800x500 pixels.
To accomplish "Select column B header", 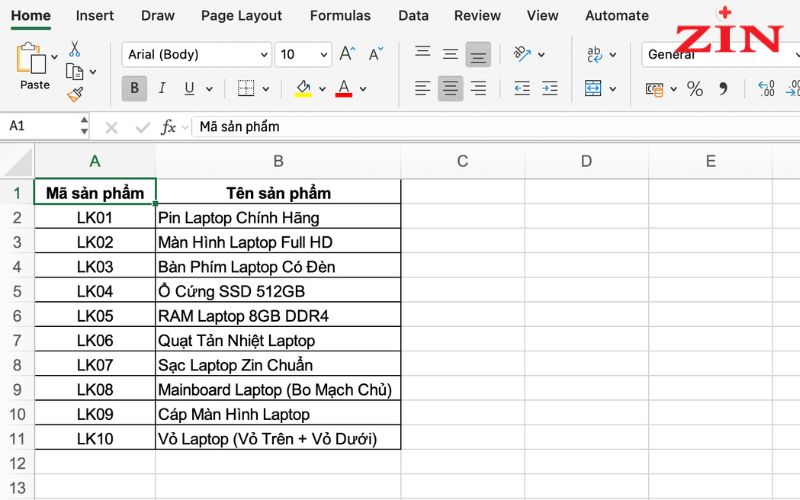I will (278, 162).
